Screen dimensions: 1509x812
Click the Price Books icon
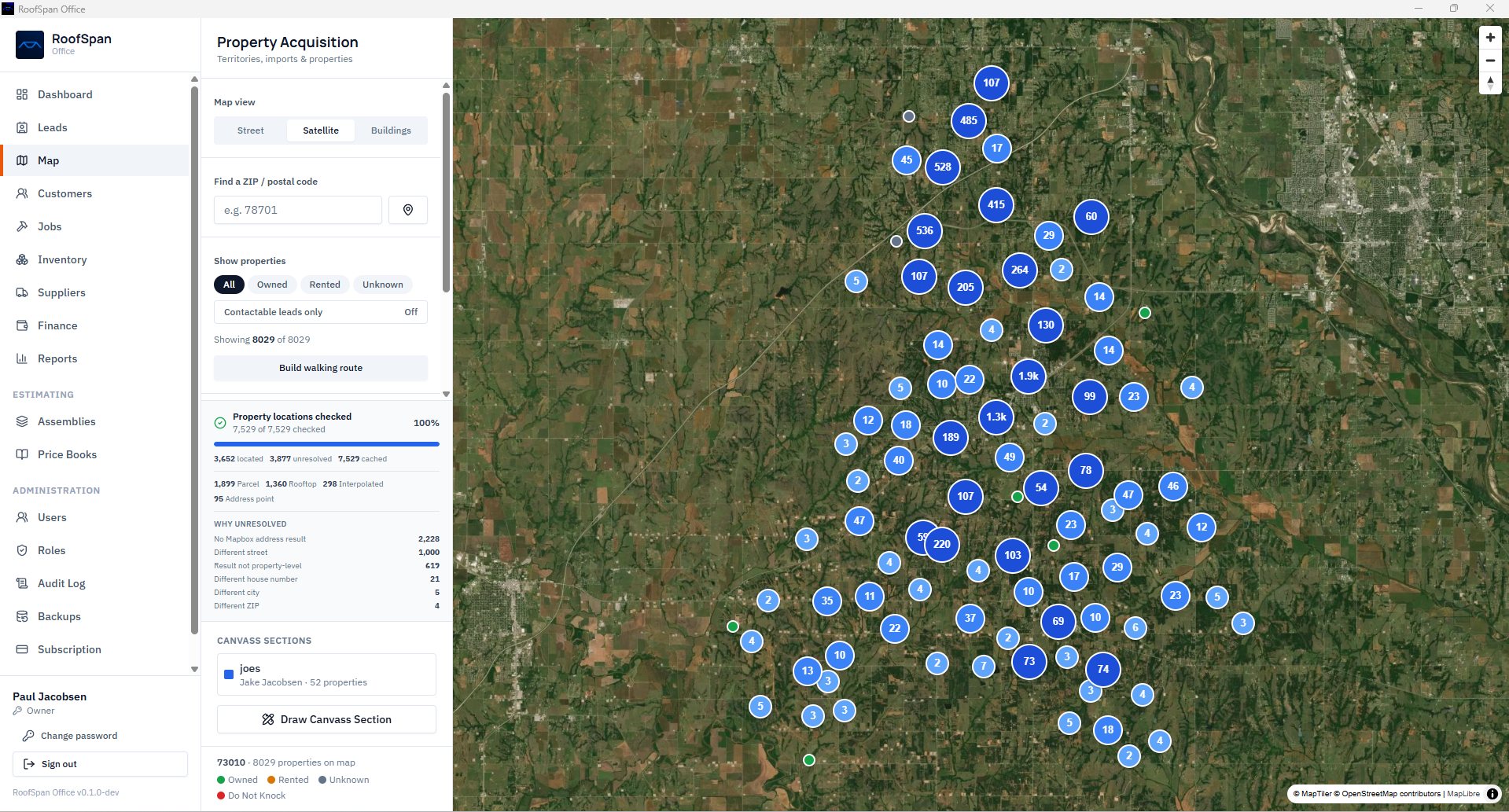[22, 454]
